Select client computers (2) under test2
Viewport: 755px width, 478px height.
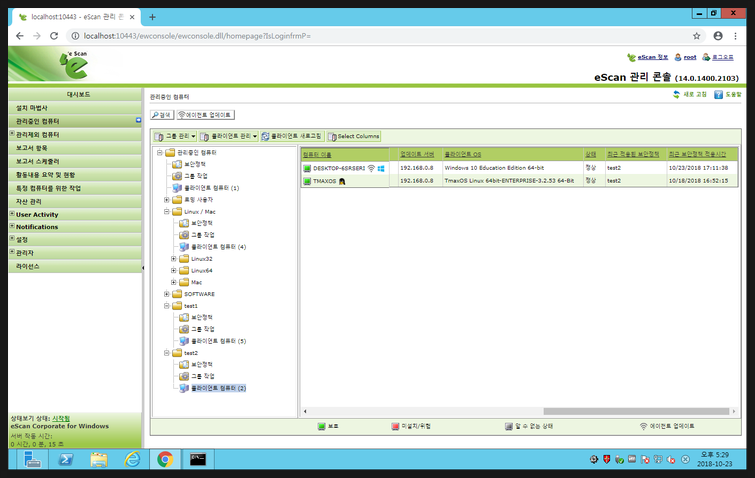(x=218, y=388)
